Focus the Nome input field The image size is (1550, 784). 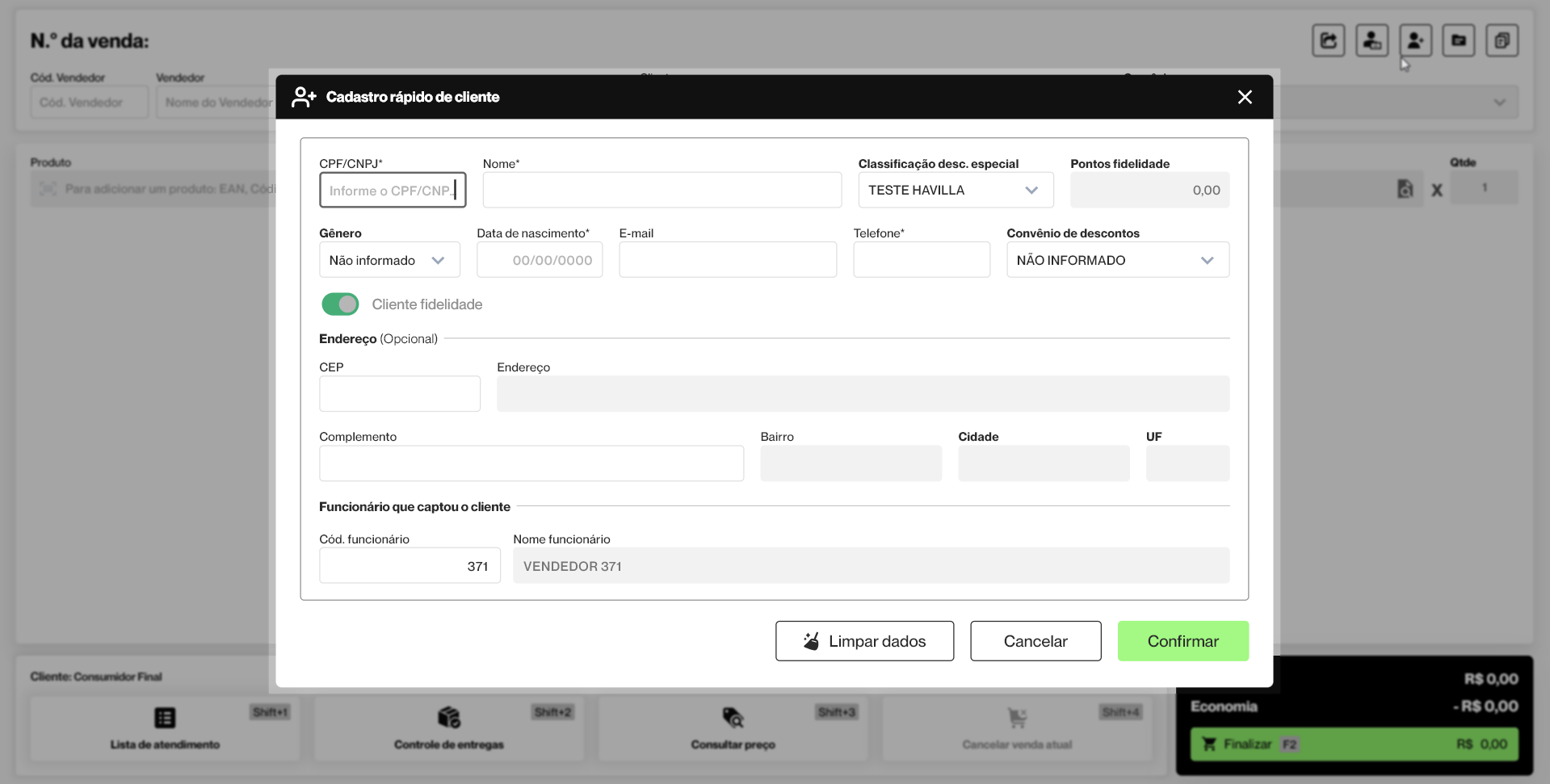pos(662,191)
